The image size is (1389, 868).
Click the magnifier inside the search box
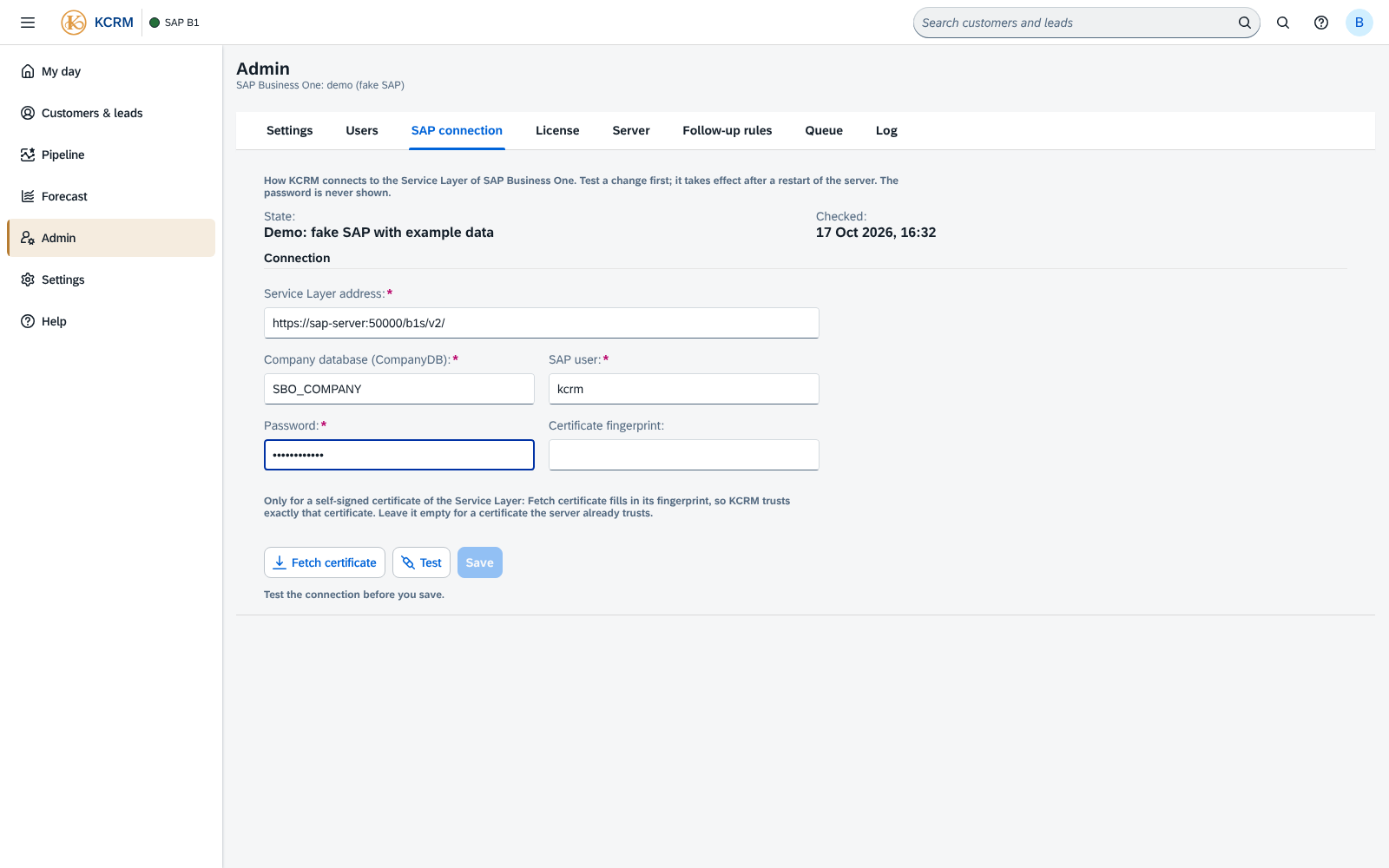[x=1244, y=23]
